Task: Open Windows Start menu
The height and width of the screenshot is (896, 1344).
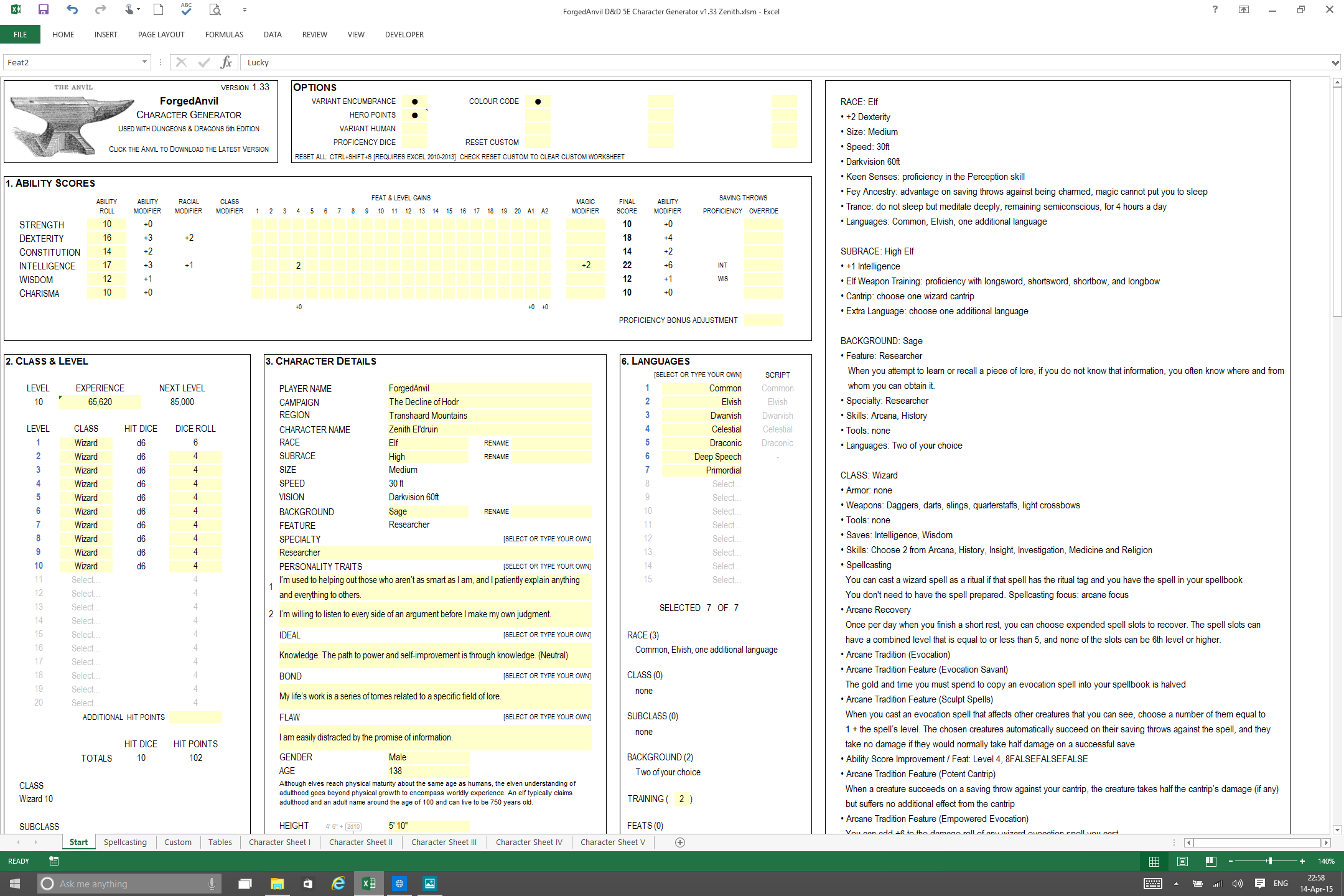Action: click(x=16, y=884)
